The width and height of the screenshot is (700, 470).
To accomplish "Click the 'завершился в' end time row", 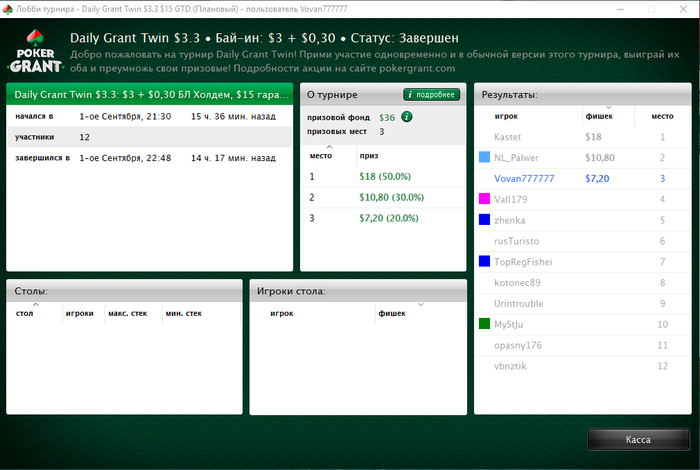I will 150,158.
